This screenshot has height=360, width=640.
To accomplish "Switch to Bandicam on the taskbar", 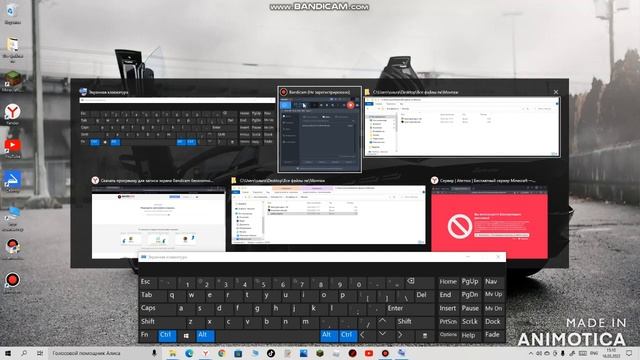I will pos(385,353).
